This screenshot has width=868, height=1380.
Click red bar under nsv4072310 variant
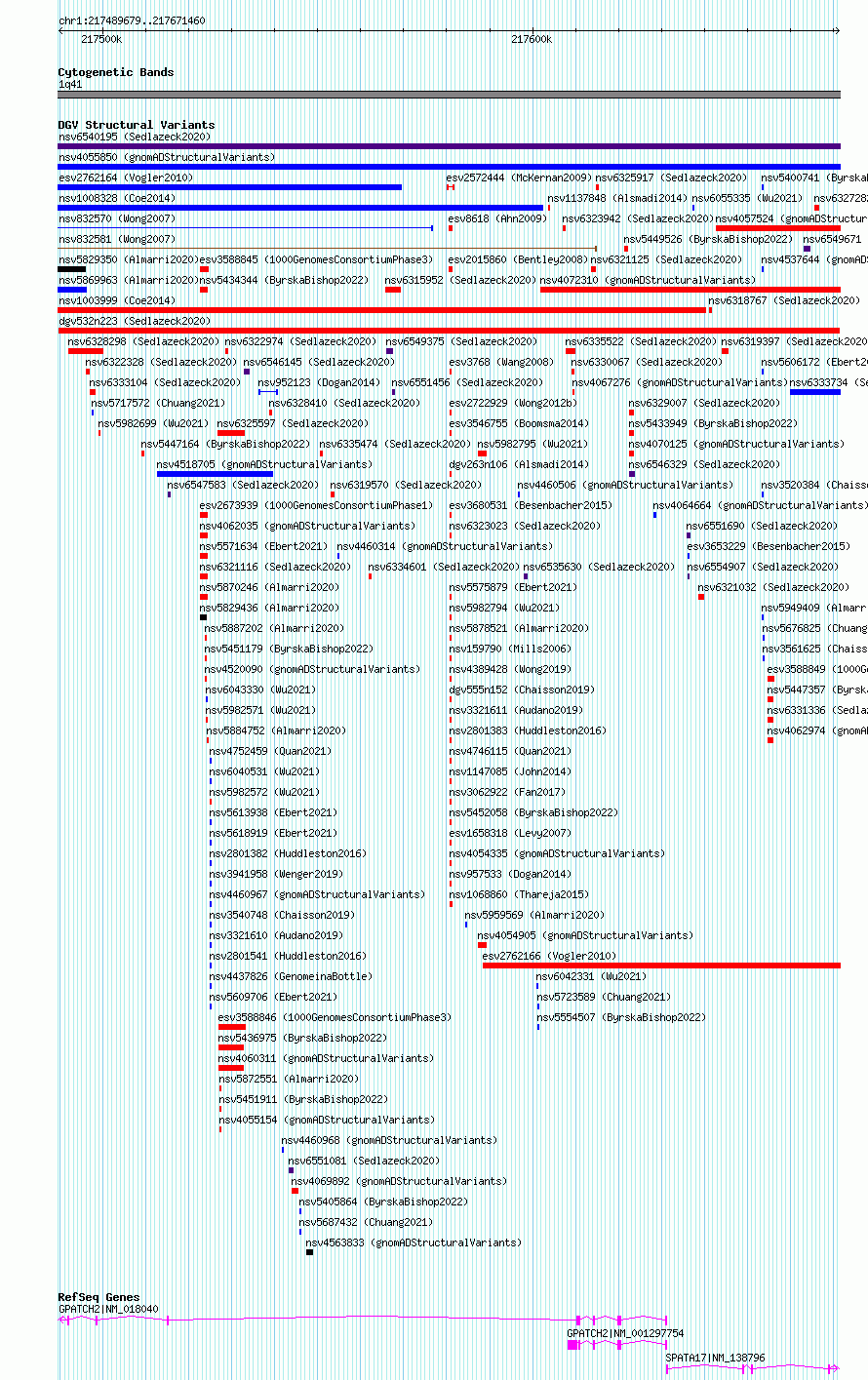tap(690, 290)
